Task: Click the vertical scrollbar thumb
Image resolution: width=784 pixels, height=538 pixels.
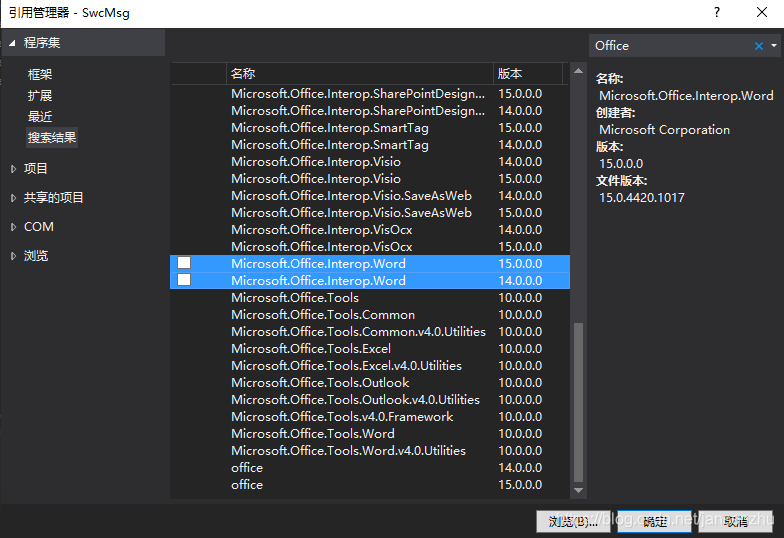Action: pyautogui.click(x=578, y=402)
